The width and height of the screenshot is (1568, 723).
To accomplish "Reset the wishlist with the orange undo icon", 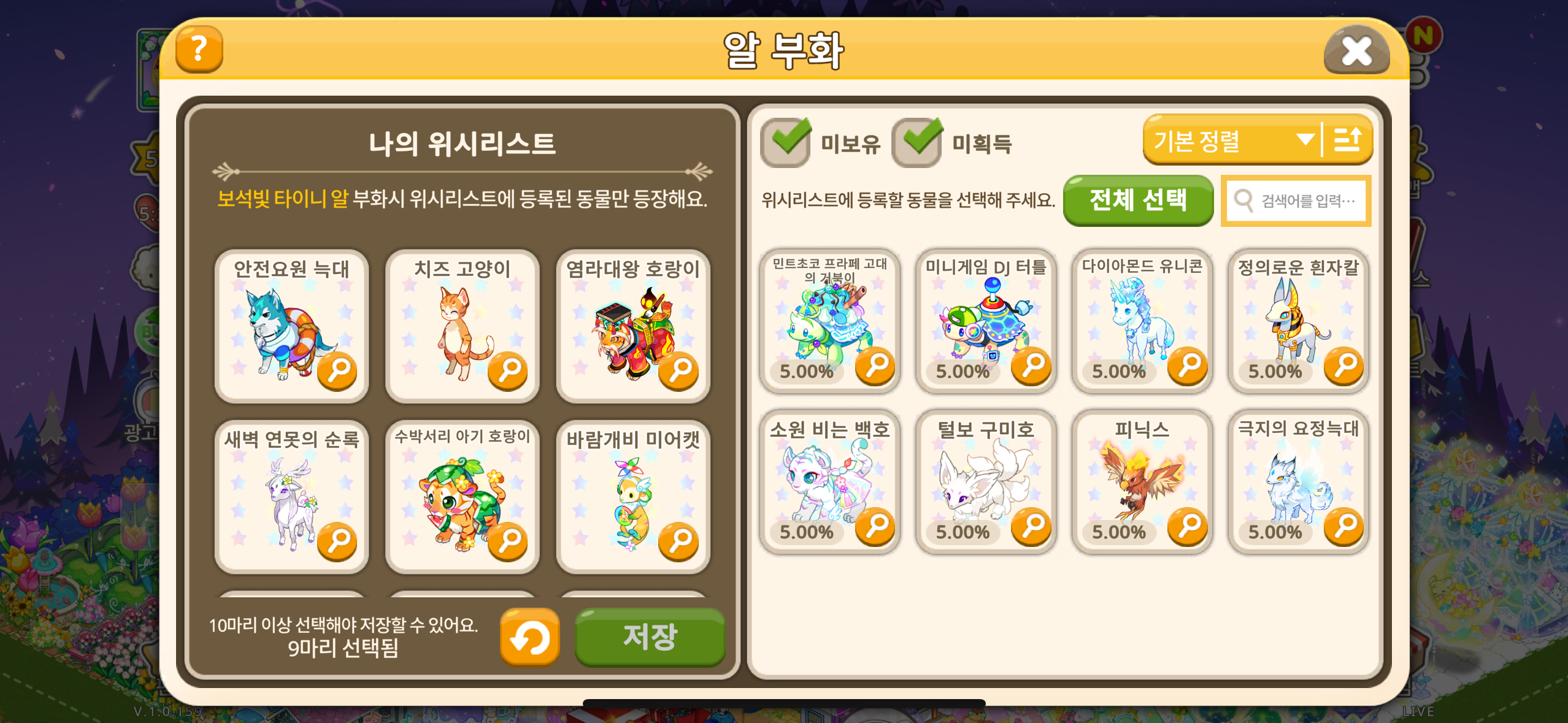I will [x=529, y=638].
